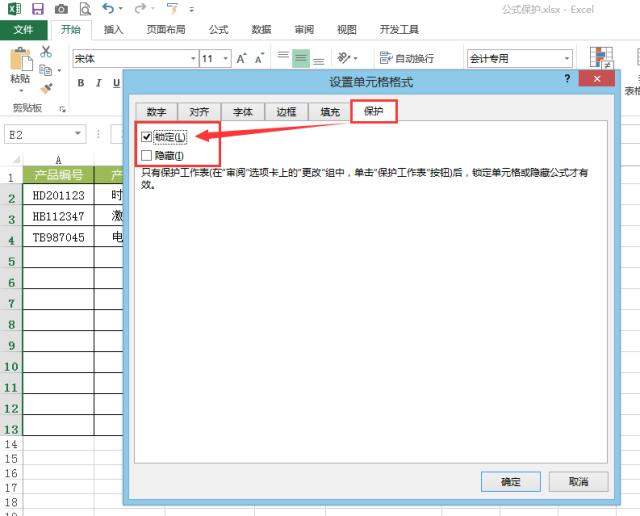The width and height of the screenshot is (640, 516).
Task: Close the Format Cells dialog
Action: tap(597, 78)
